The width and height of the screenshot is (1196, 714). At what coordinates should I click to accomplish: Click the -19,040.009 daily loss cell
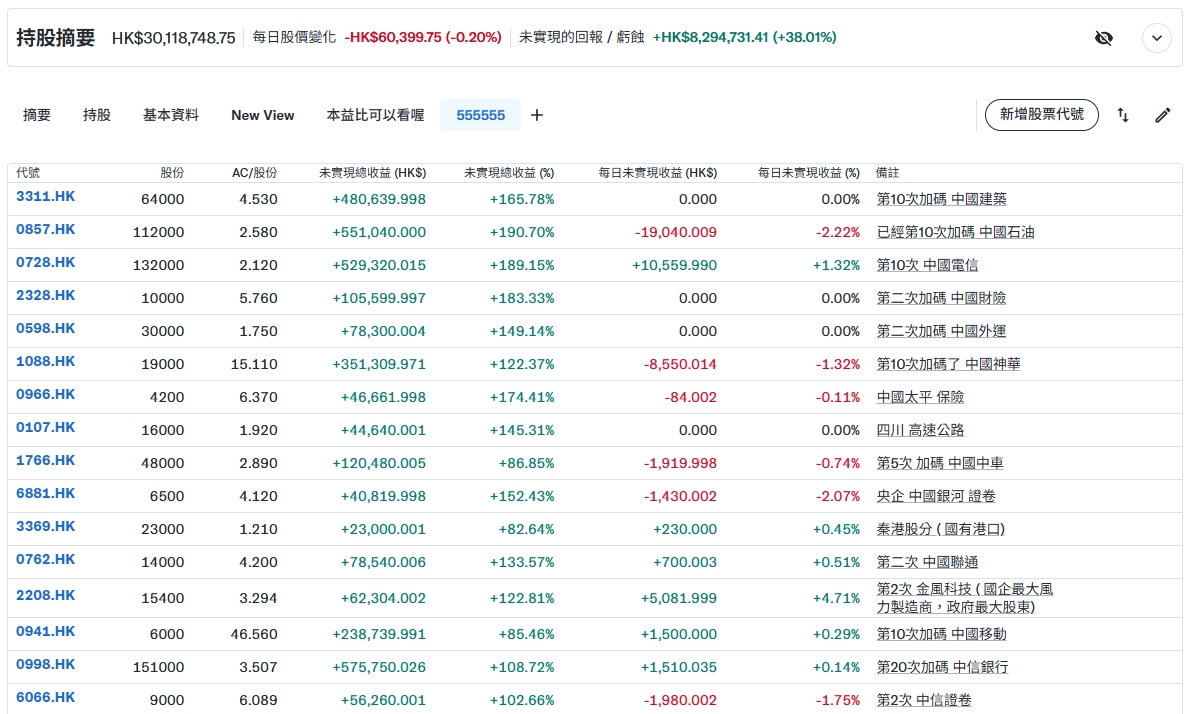[x=676, y=232]
